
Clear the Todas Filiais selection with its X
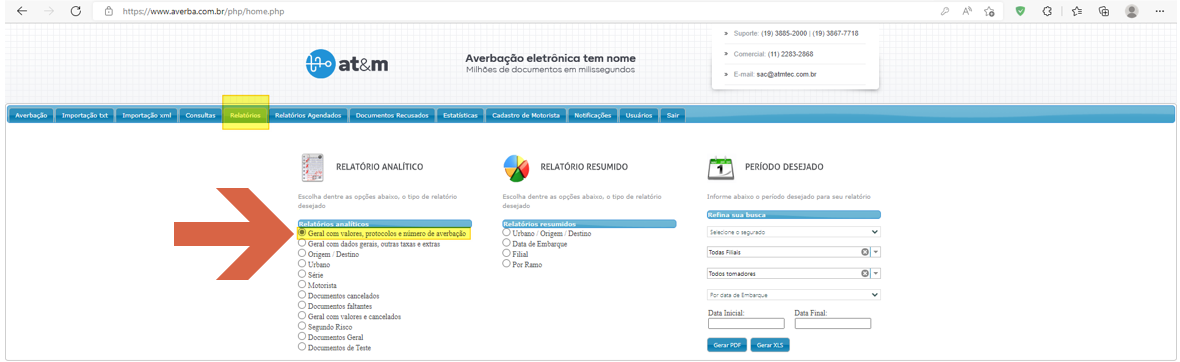865,252
